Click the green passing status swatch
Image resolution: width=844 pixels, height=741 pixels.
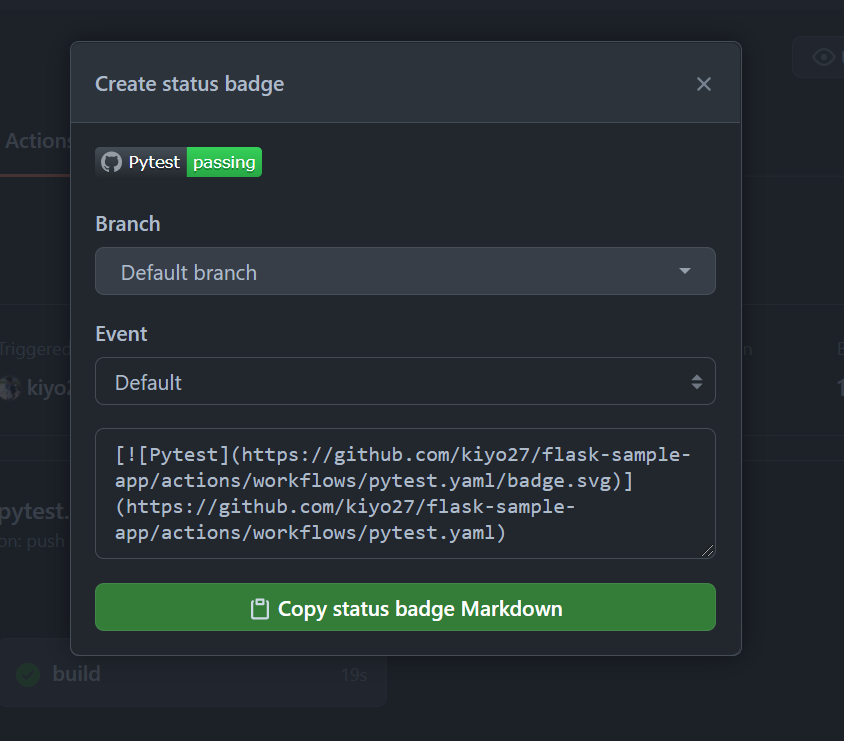point(224,161)
